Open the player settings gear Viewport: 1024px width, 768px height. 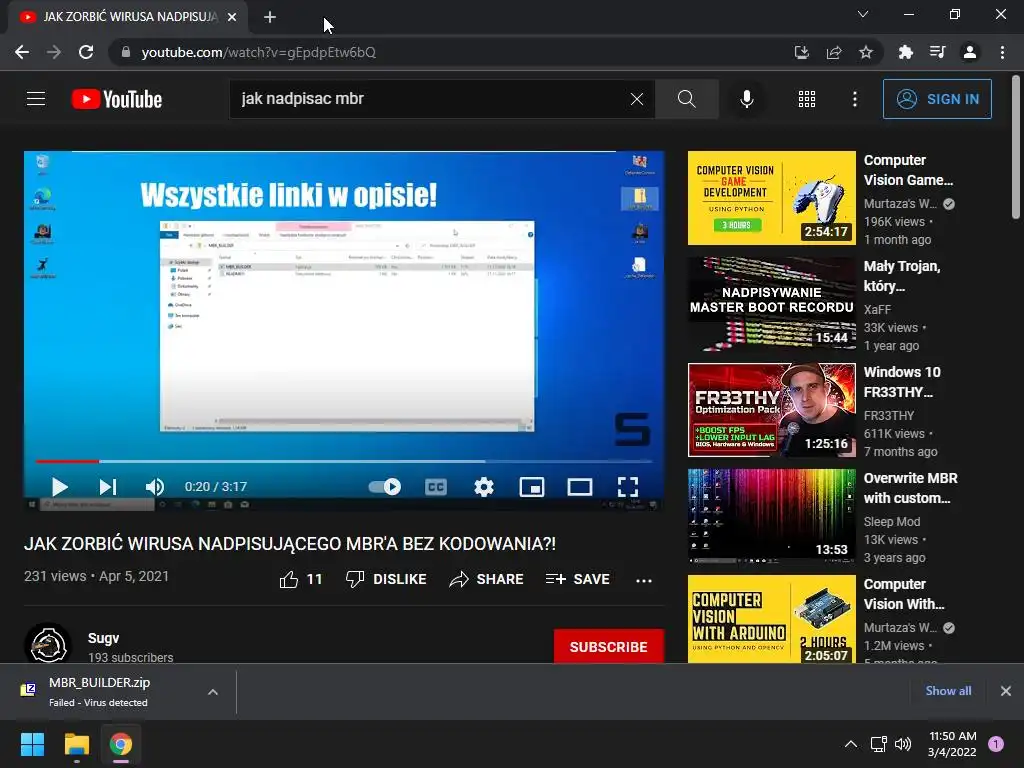tap(484, 487)
